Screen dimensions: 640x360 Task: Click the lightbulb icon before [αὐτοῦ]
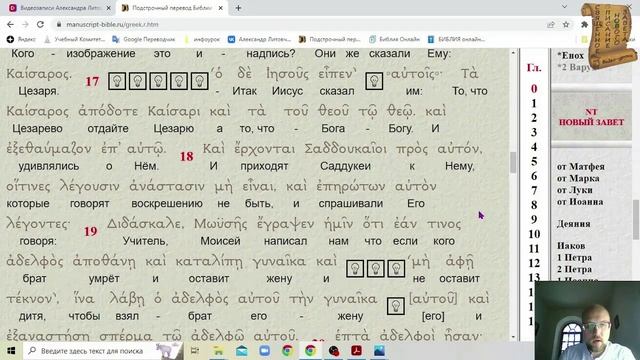[396, 306]
